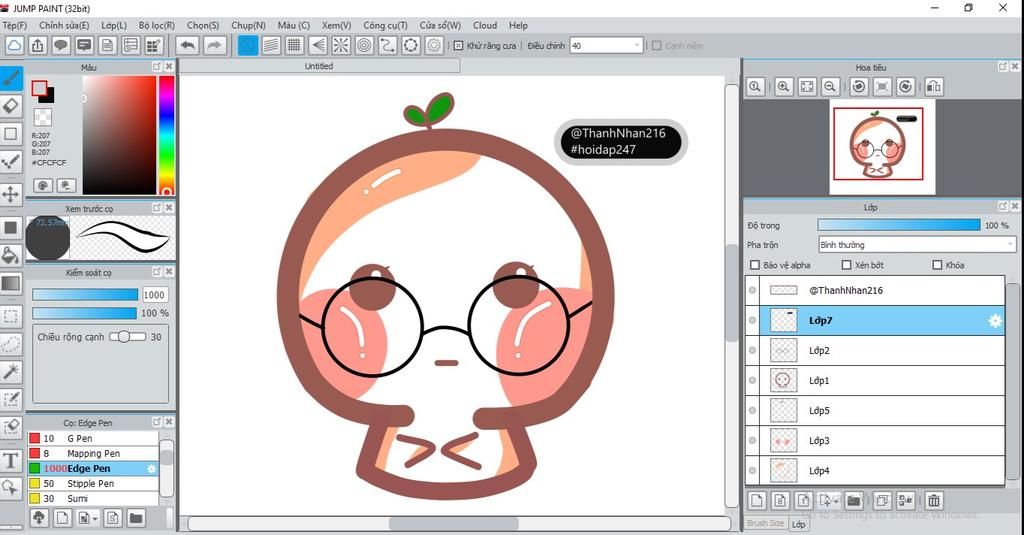Select G Pen brush
1024x535 pixels.
93,438
